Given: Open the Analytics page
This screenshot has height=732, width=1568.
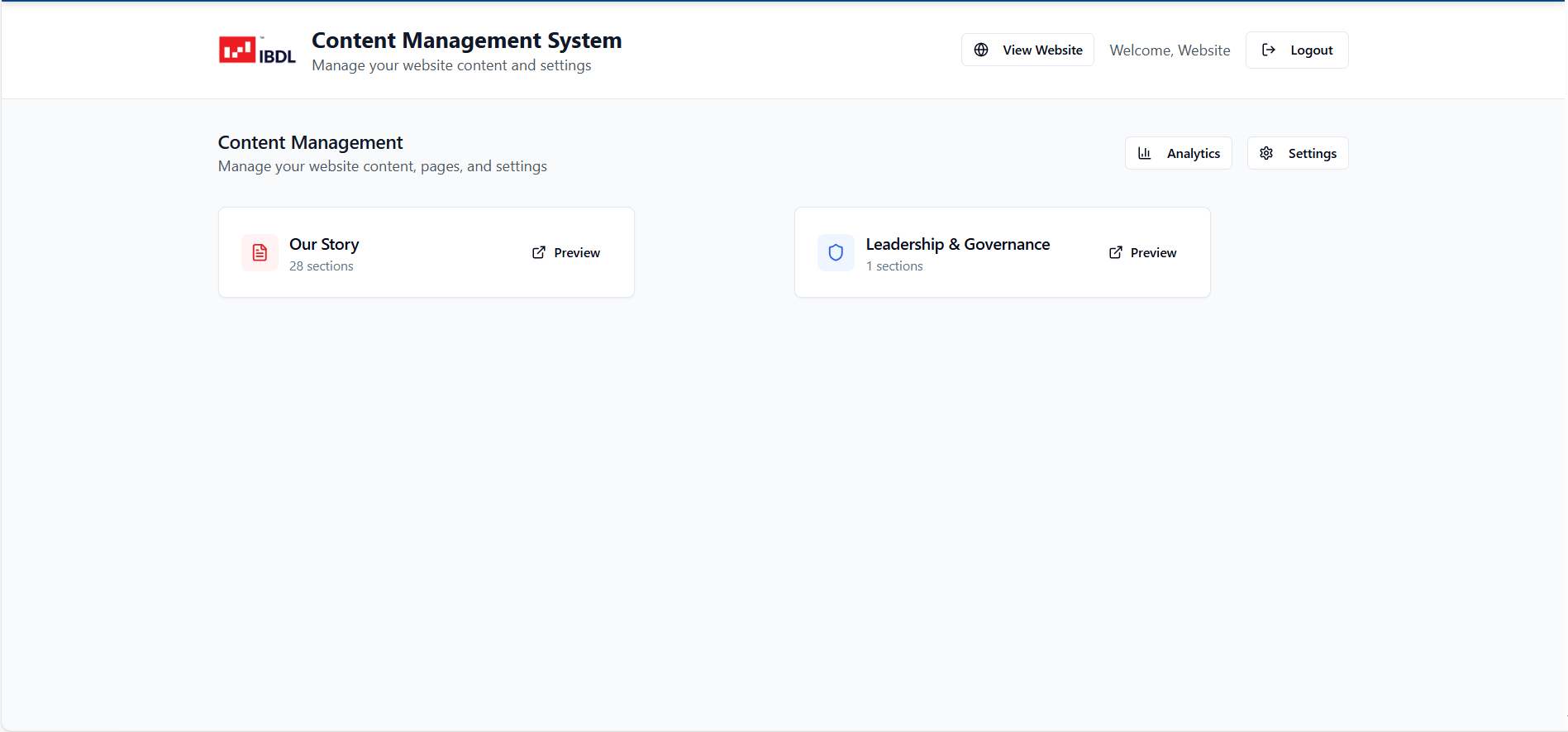Looking at the screenshot, I should pyautogui.click(x=1179, y=153).
